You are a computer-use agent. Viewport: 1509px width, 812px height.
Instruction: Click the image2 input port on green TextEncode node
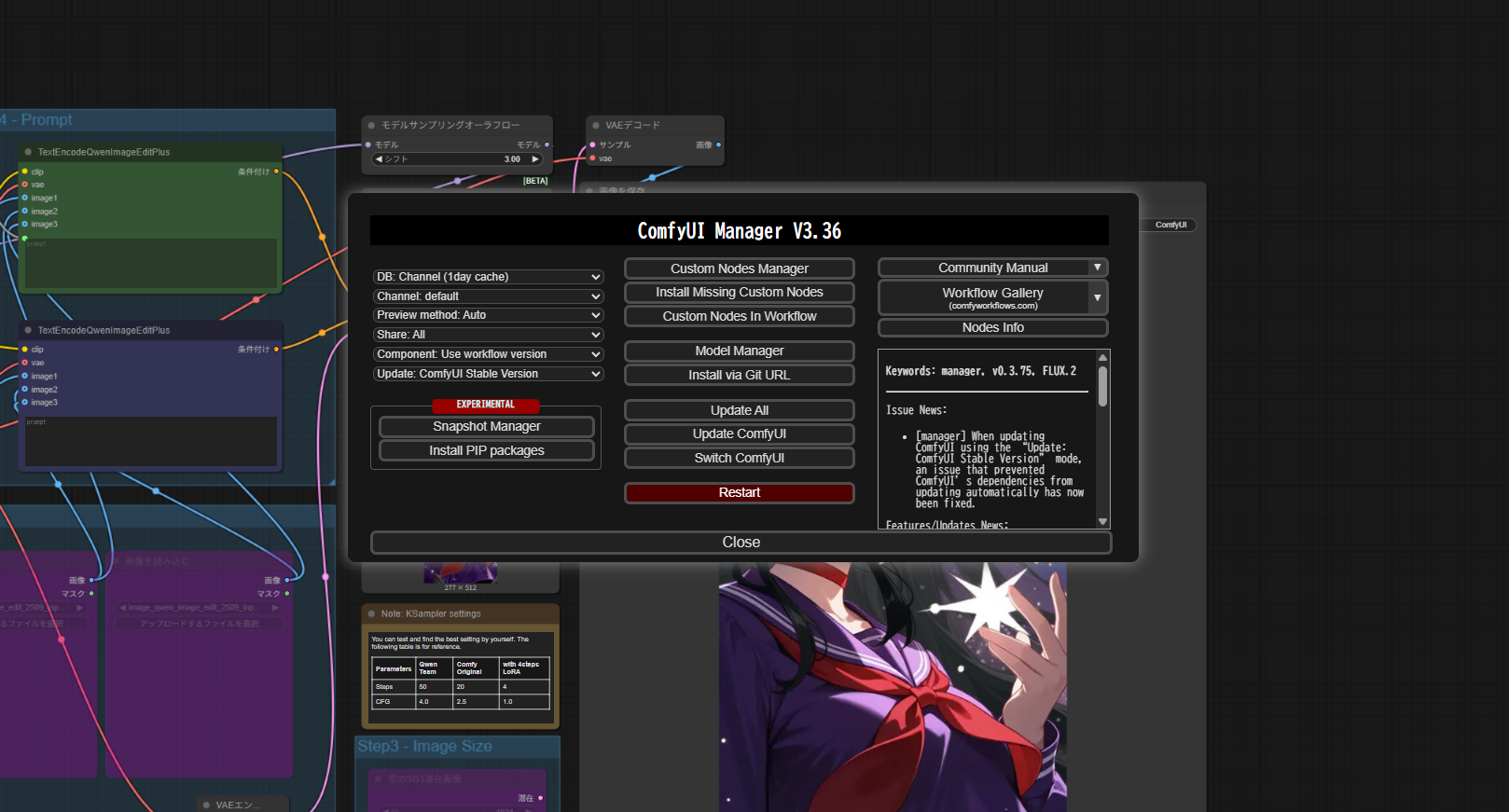click(25, 212)
